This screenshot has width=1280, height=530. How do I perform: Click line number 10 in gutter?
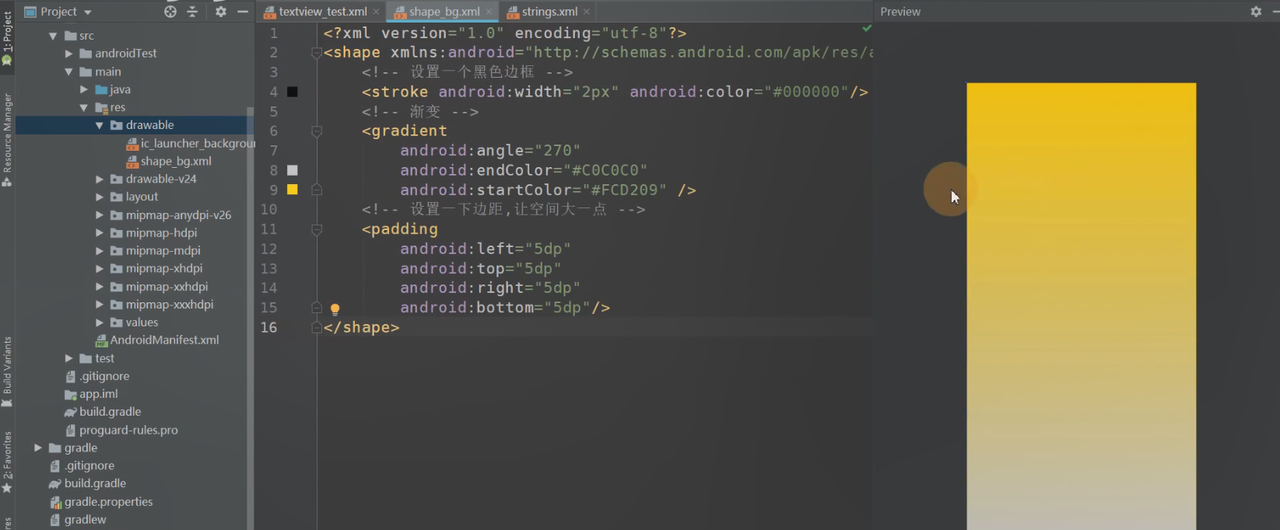268,210
